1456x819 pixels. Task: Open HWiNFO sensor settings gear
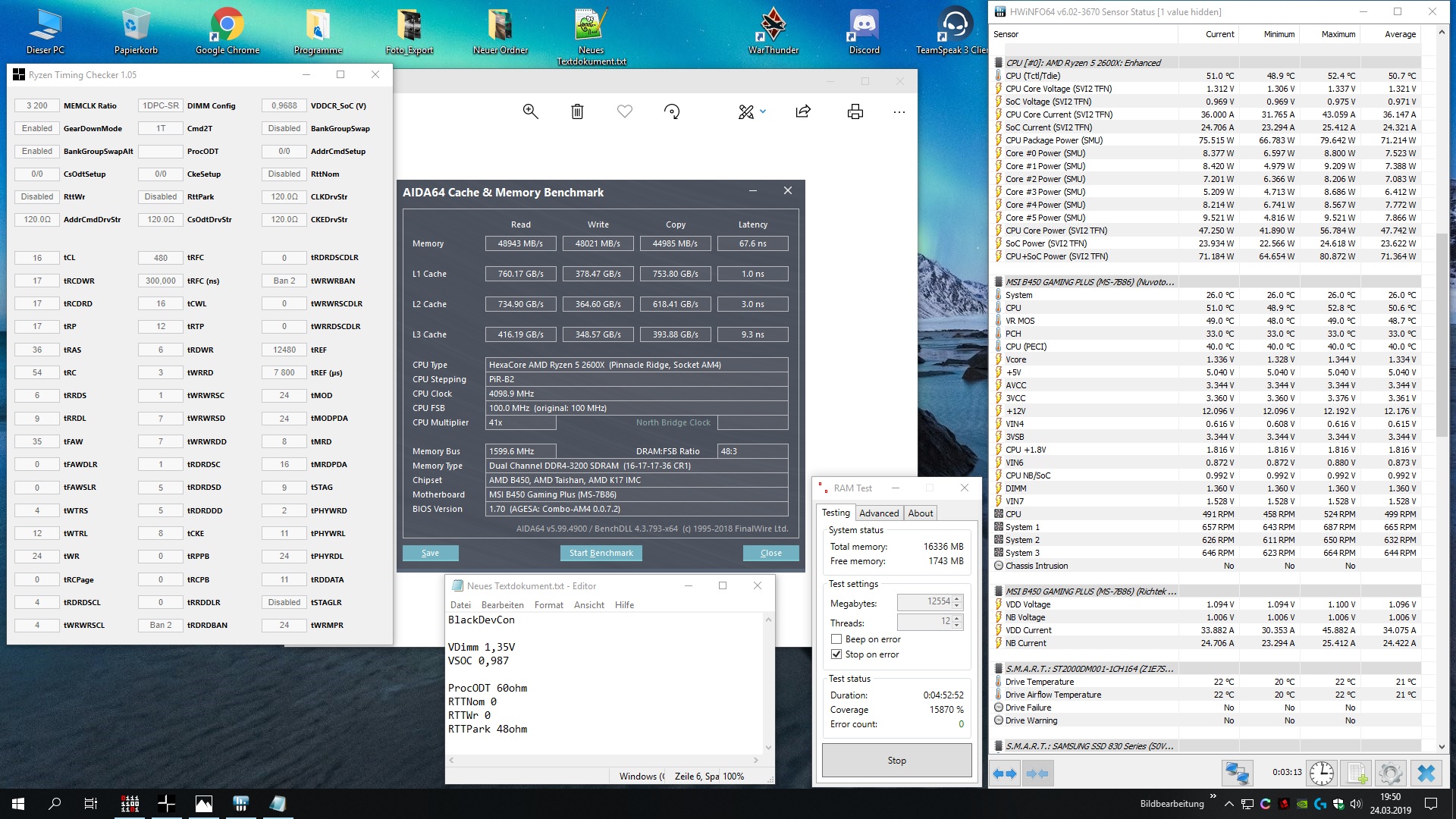coord(1390,773)
